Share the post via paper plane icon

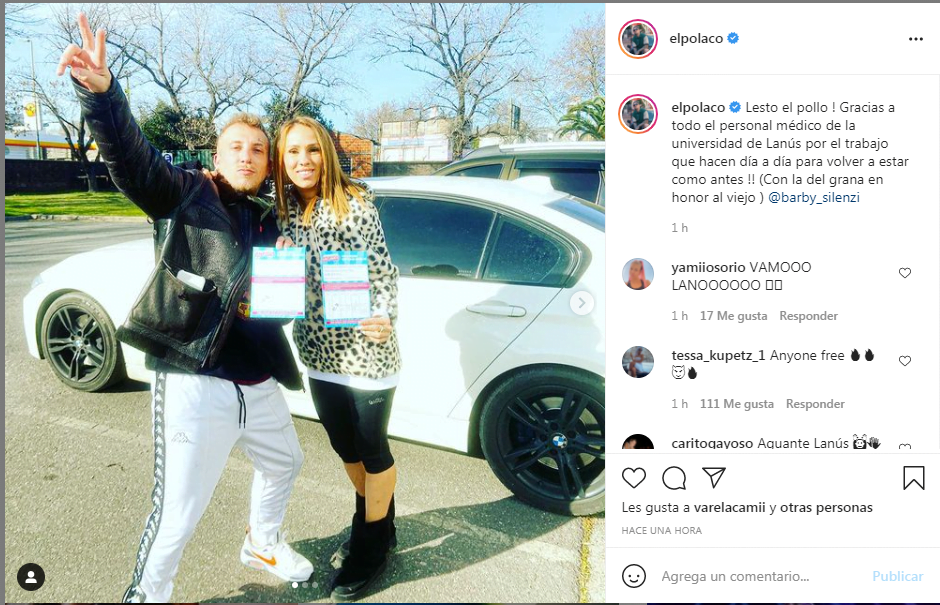714,477
